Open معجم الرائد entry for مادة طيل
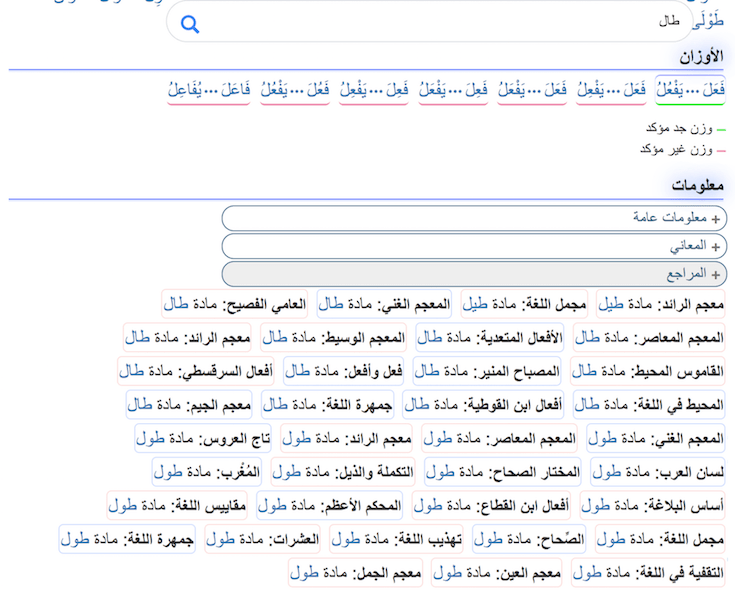Image resolution: width=735 pixels, height=596 pixels. pyautogui.click(x=660, y=304)
